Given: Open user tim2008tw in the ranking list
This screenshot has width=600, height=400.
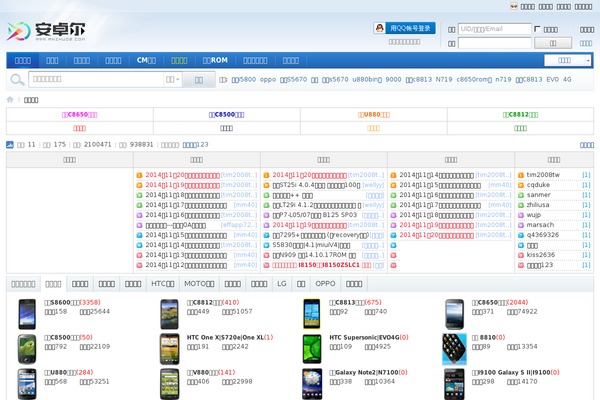Looking at the screenshot, I should pyautogui.click(x=543, y=175).
